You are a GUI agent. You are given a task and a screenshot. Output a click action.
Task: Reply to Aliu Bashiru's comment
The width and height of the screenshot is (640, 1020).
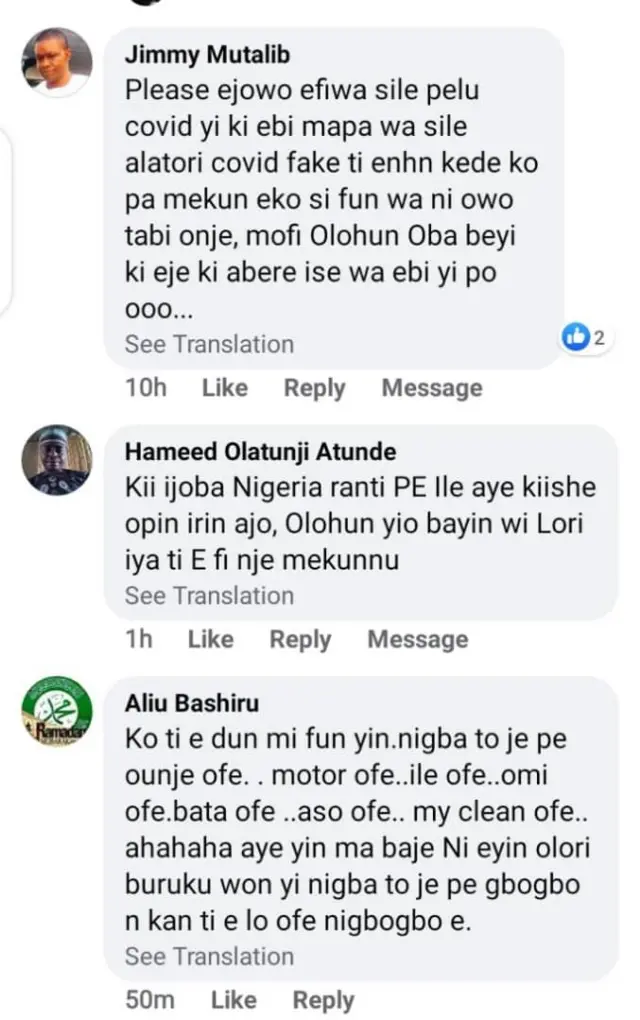322,999
